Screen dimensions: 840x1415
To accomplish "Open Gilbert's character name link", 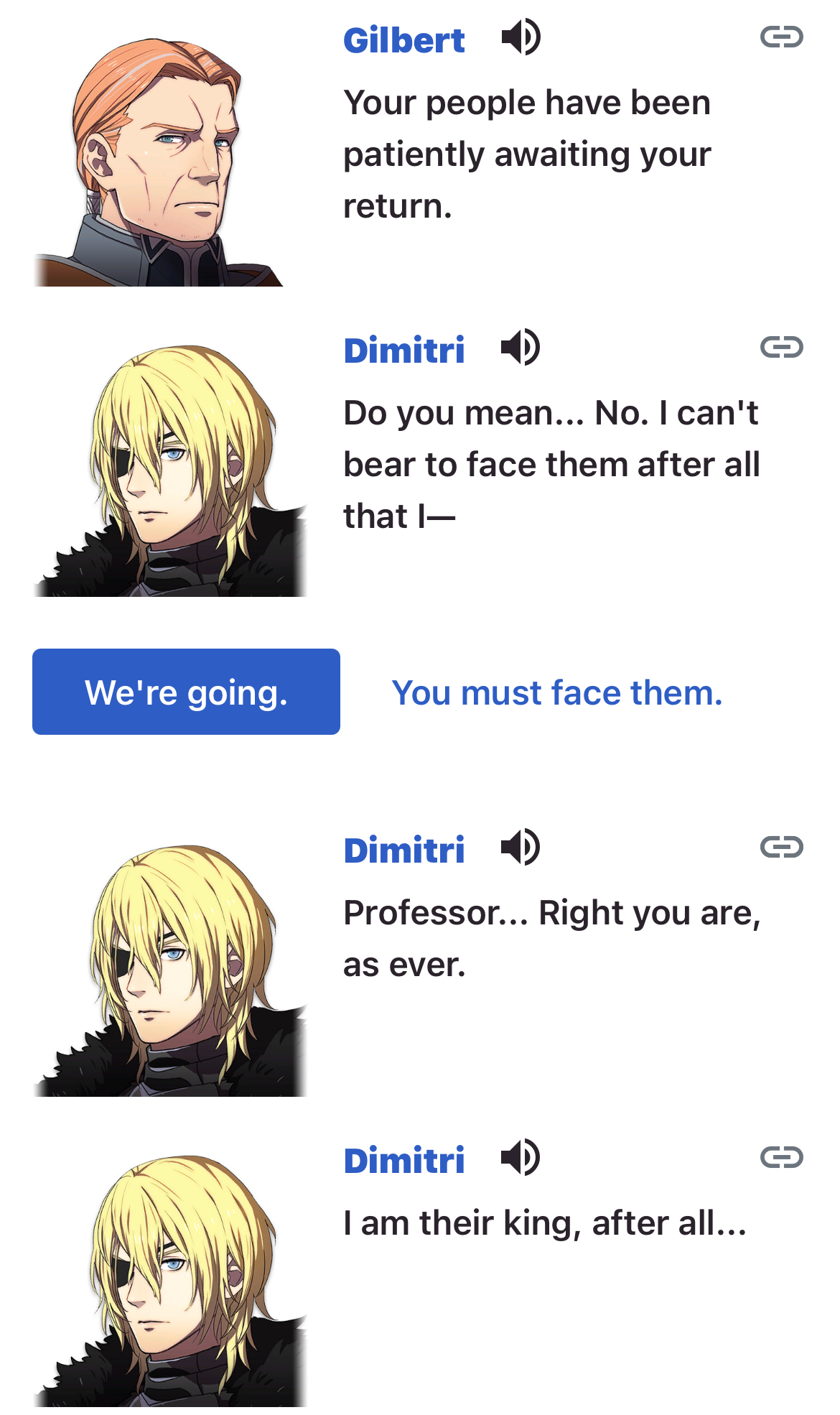I will 404,40.
